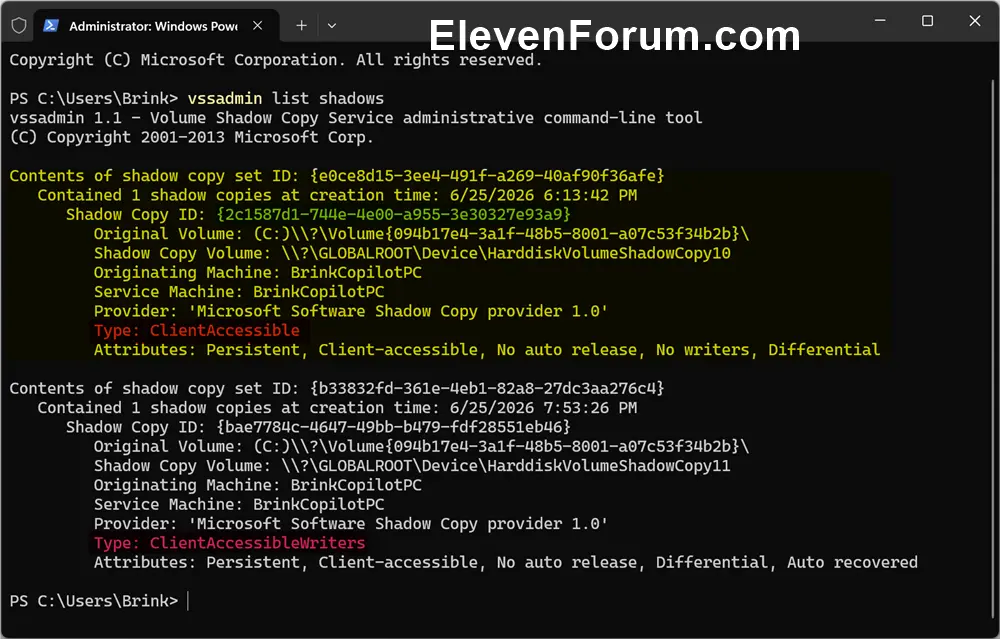Screen dimensions: 1000x639
Task: Click Shadow Copy Volume line ending HarddiskVolumeShadowCopy11
Action: 412,466
